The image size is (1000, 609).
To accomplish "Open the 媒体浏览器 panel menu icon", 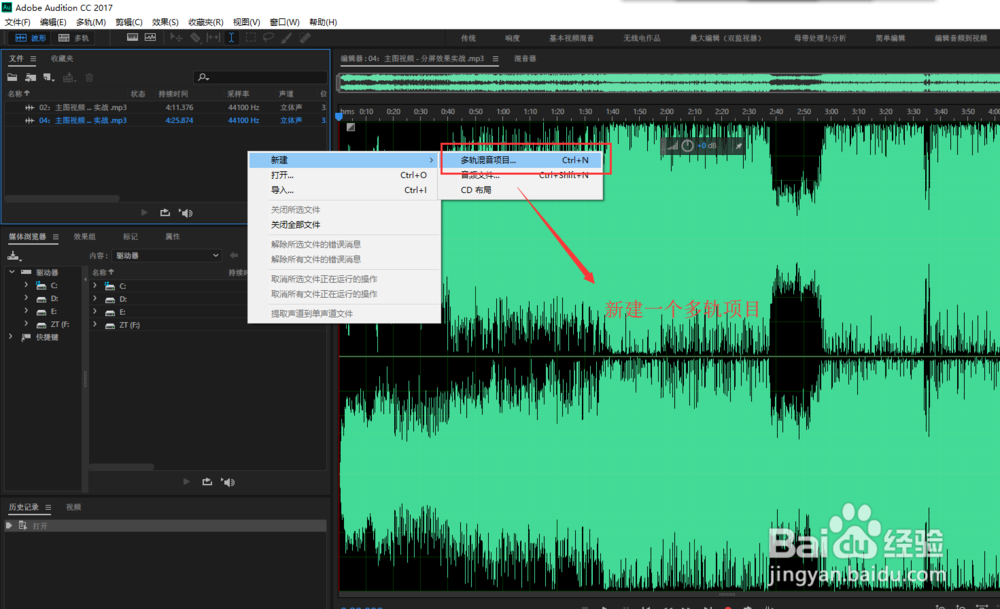I will [55, 237].
